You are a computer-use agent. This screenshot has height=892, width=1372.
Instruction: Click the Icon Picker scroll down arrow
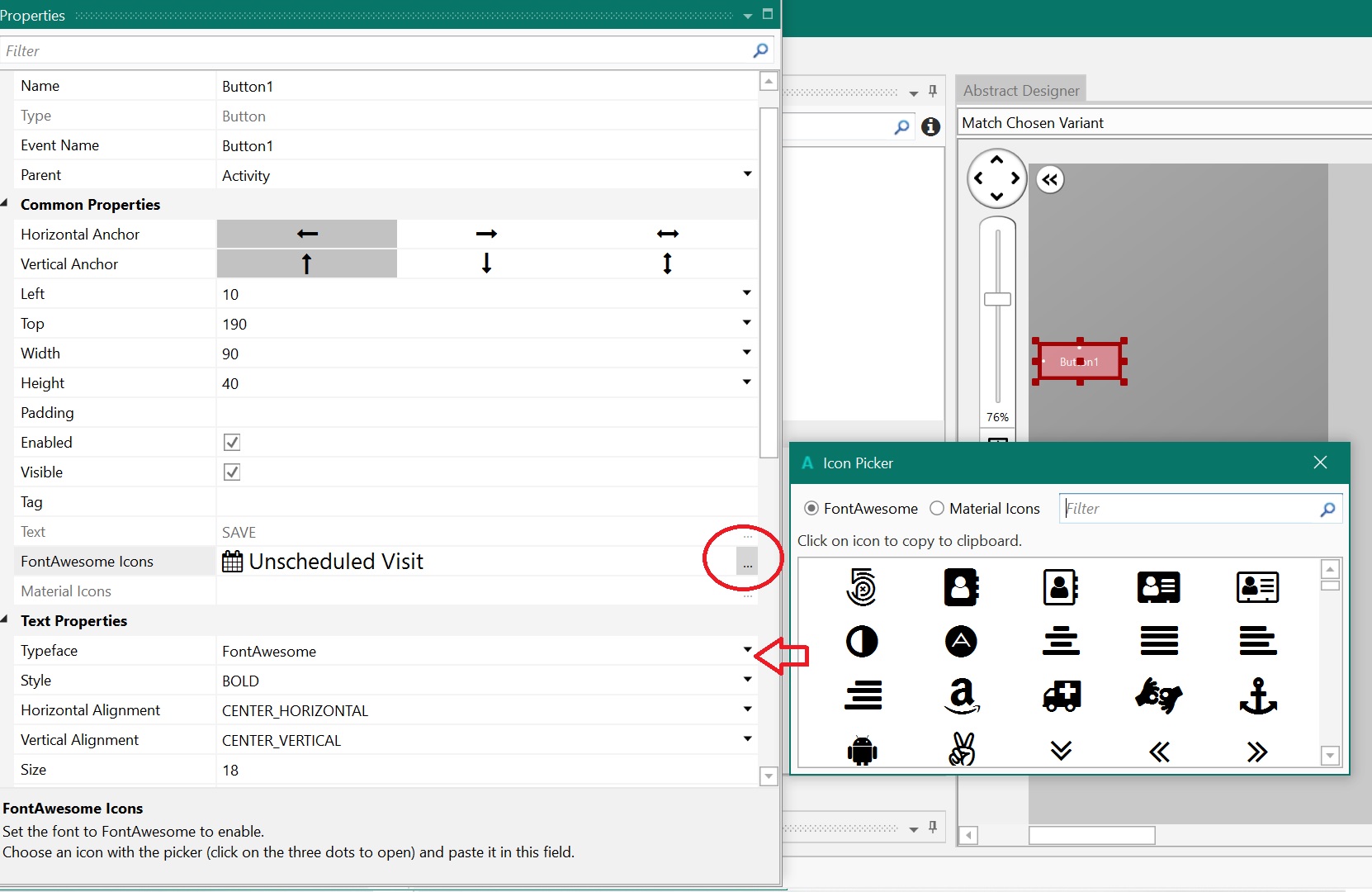(x=1330, y=755)
